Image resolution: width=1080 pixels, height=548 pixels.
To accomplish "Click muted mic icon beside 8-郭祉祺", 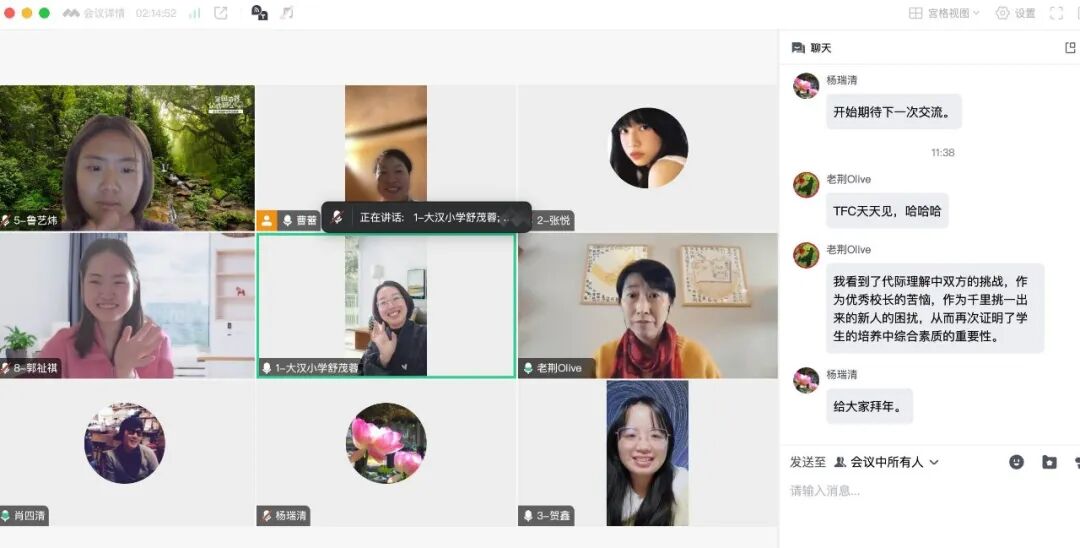I will click(x=6, y=368).
